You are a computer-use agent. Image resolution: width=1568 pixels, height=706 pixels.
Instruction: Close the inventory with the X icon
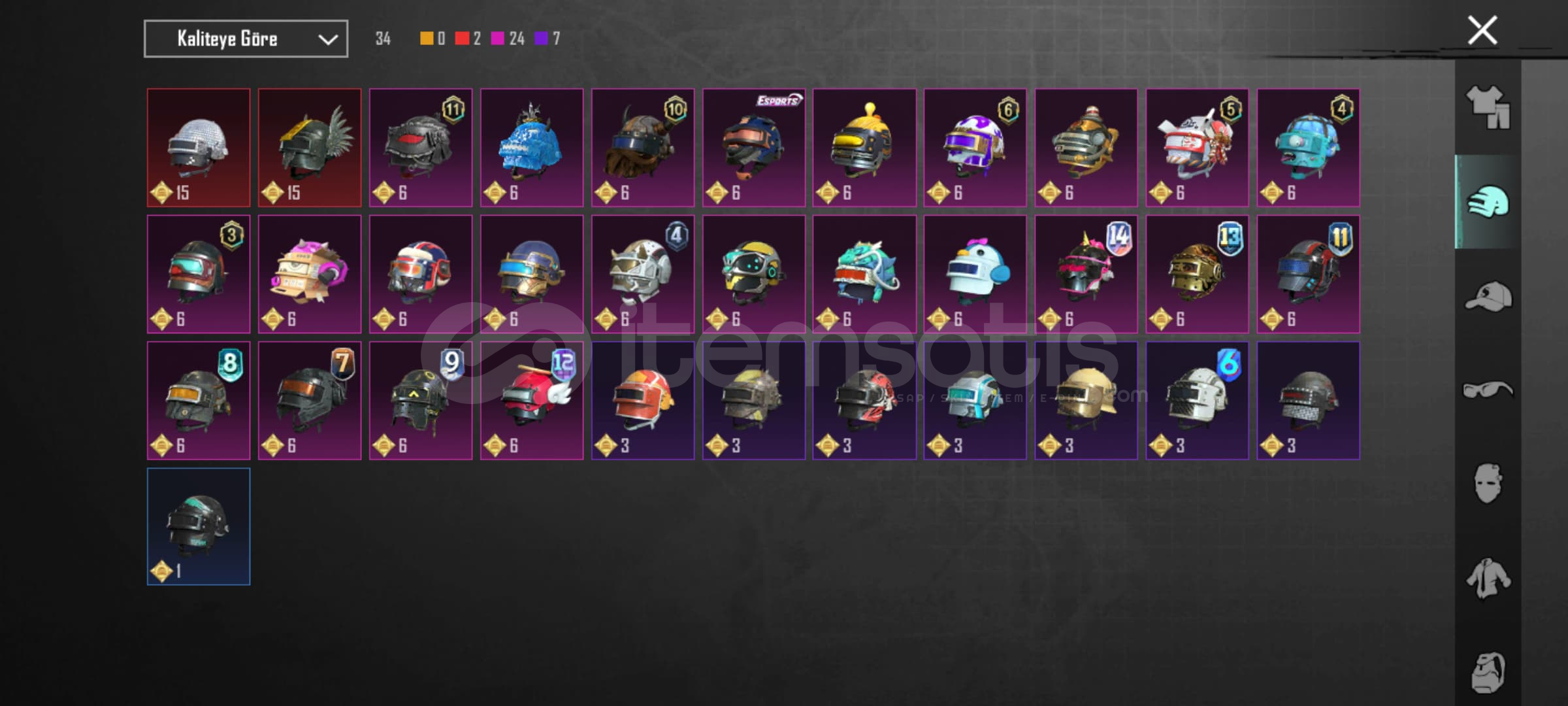[1482, 31]
